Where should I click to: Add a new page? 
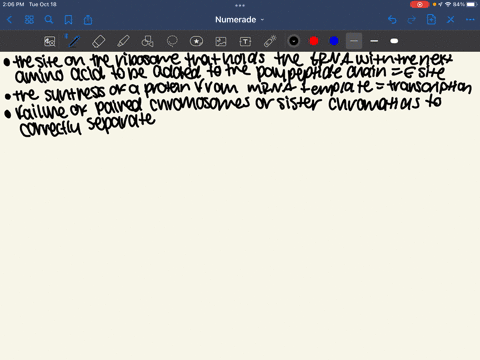click(x=431, y=20)
